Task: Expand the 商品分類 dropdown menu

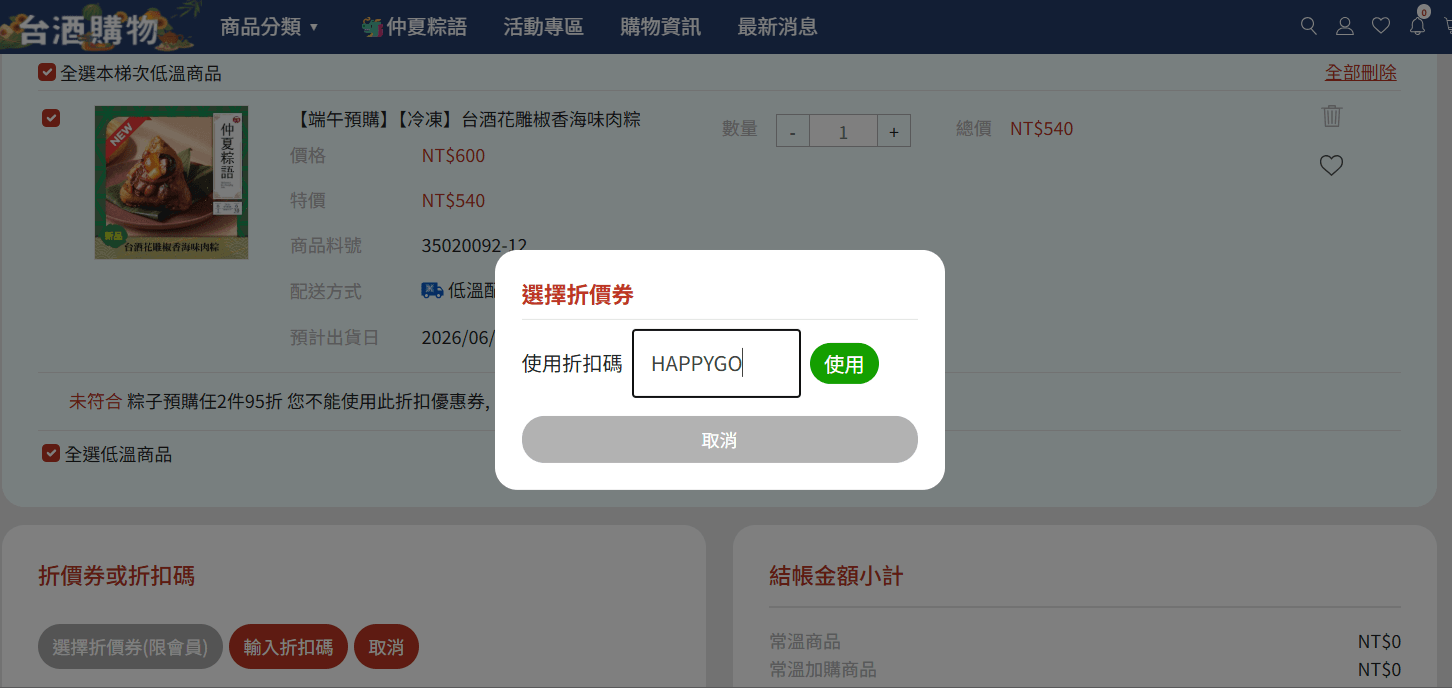Action: click(x=269, y=27)
